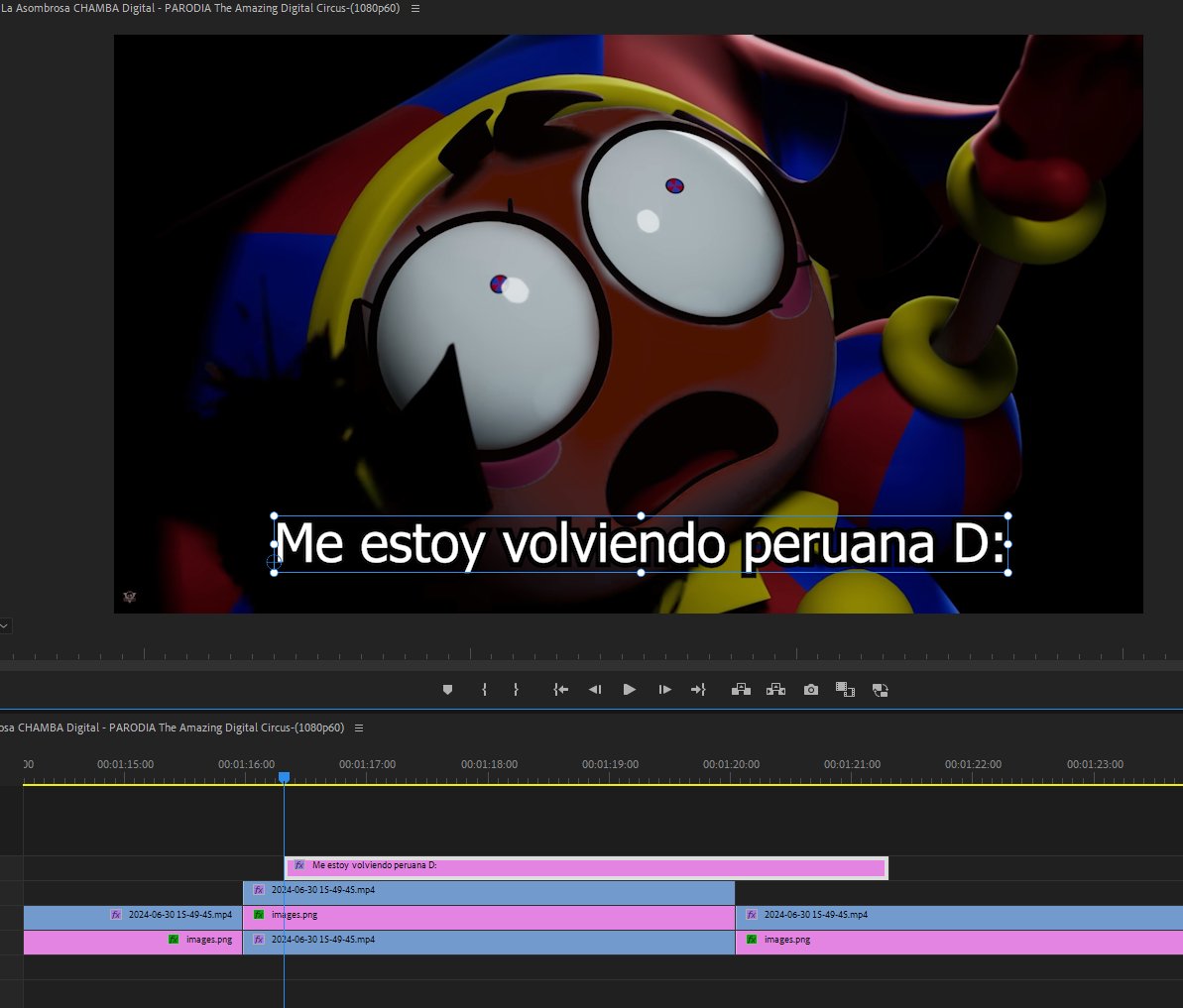Select the rightmost 2024-06-30 15-49-45.mp4 clip
The height and width of the screenshot is (1008, 1183).
(x=960, y=918)
